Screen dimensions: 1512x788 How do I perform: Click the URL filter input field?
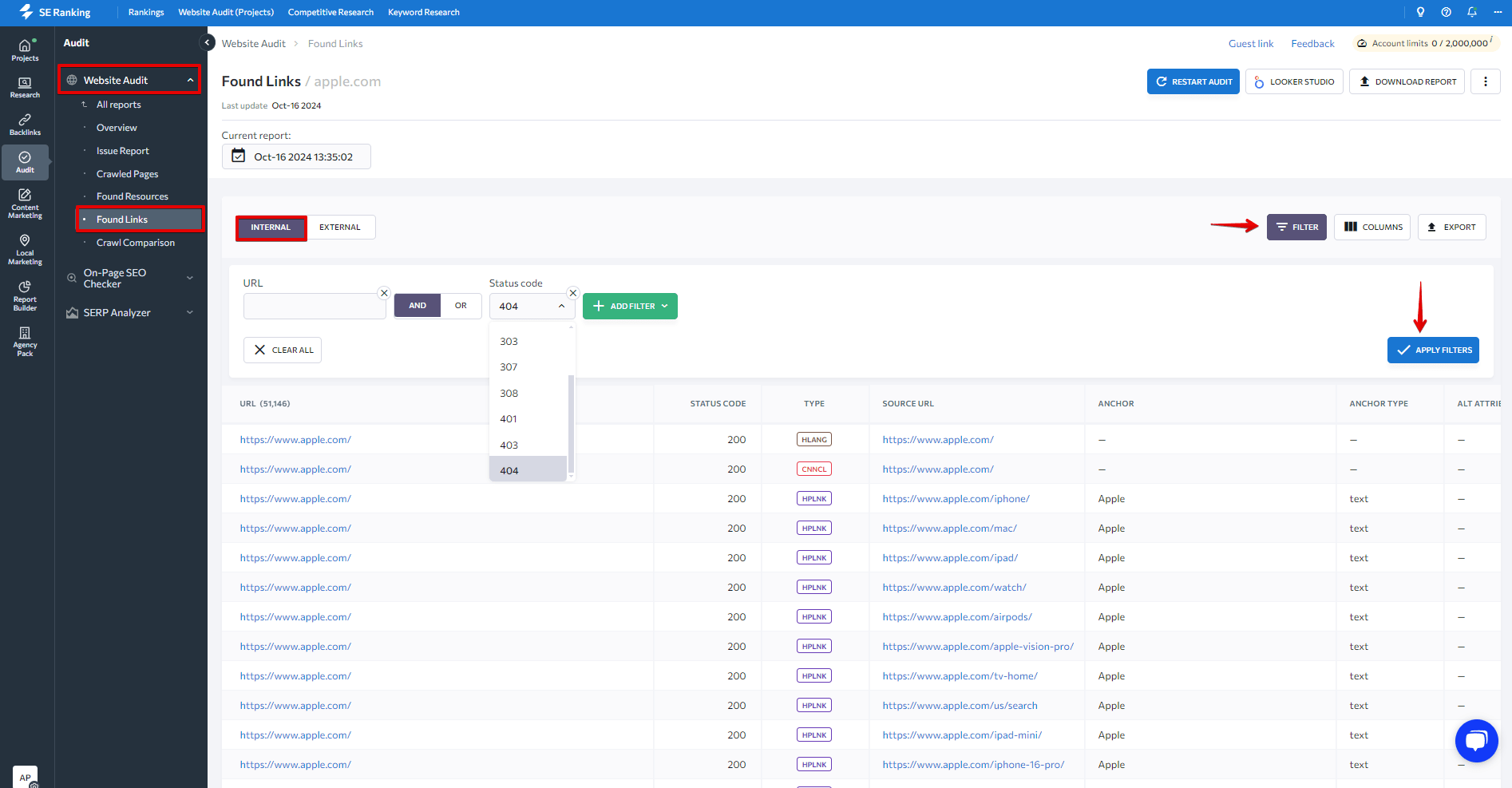[x=314, y=306]
